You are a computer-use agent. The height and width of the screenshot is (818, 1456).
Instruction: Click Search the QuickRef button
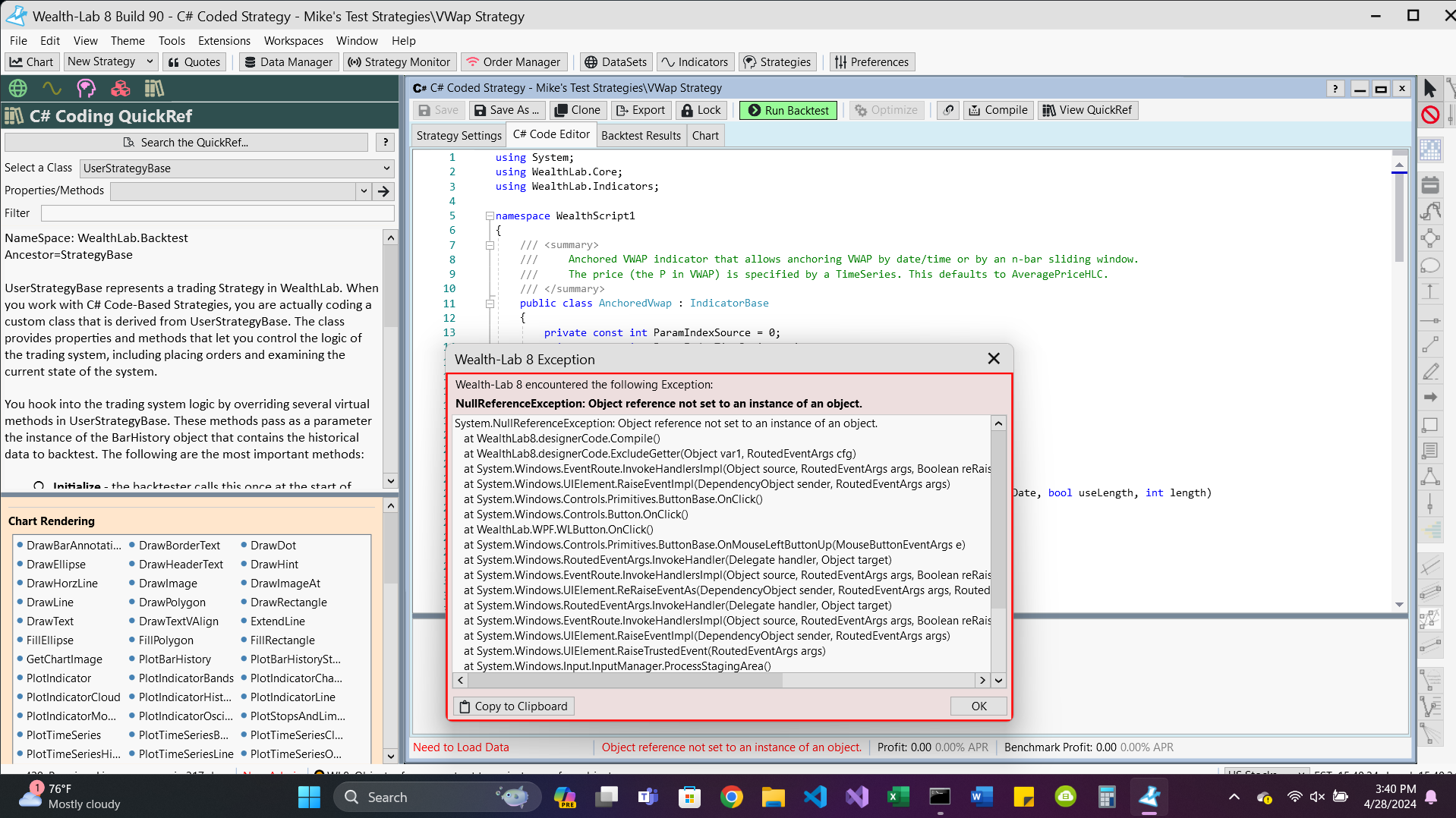[x=186, y=142]
